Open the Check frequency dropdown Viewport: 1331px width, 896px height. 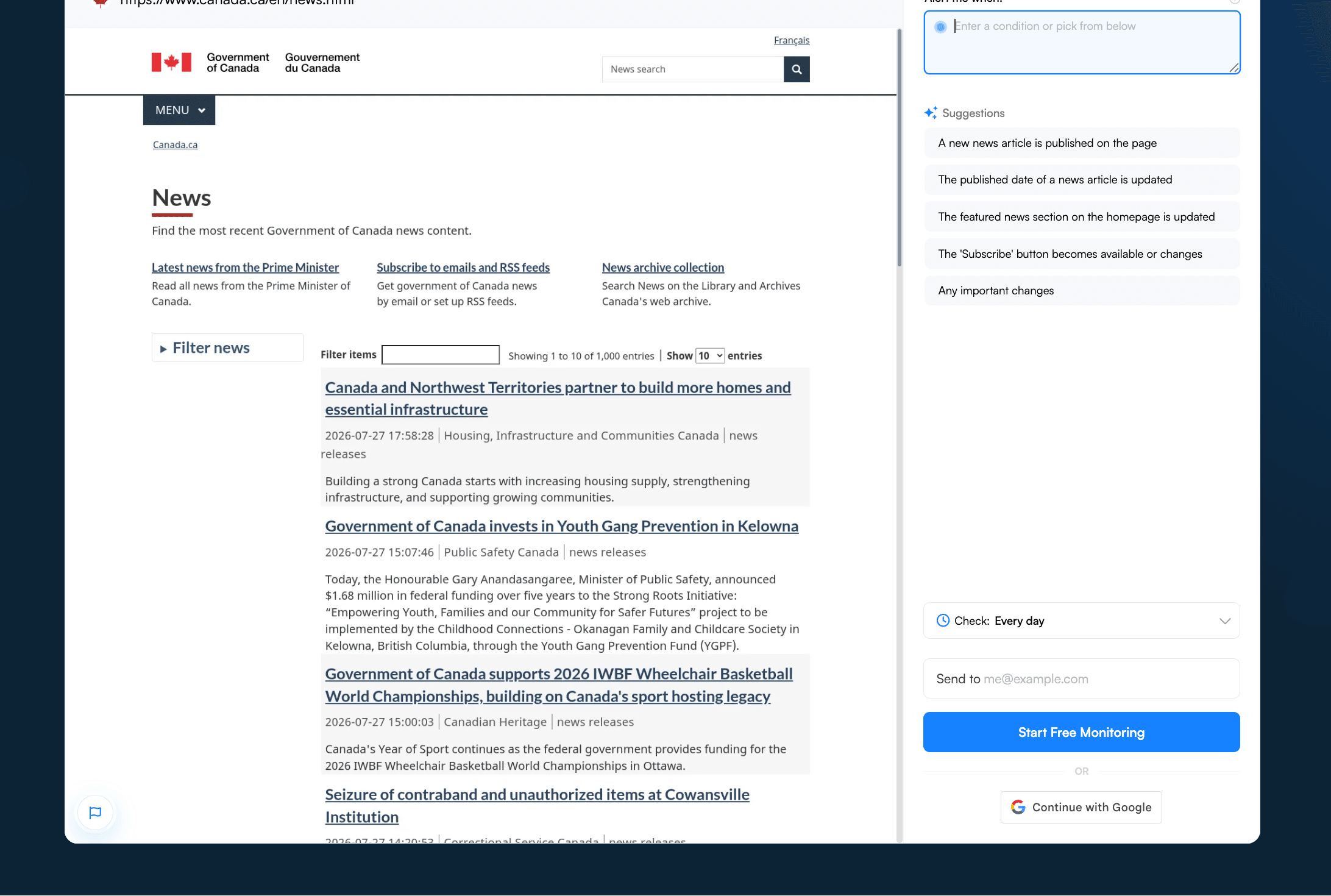tap(1081, 620)
